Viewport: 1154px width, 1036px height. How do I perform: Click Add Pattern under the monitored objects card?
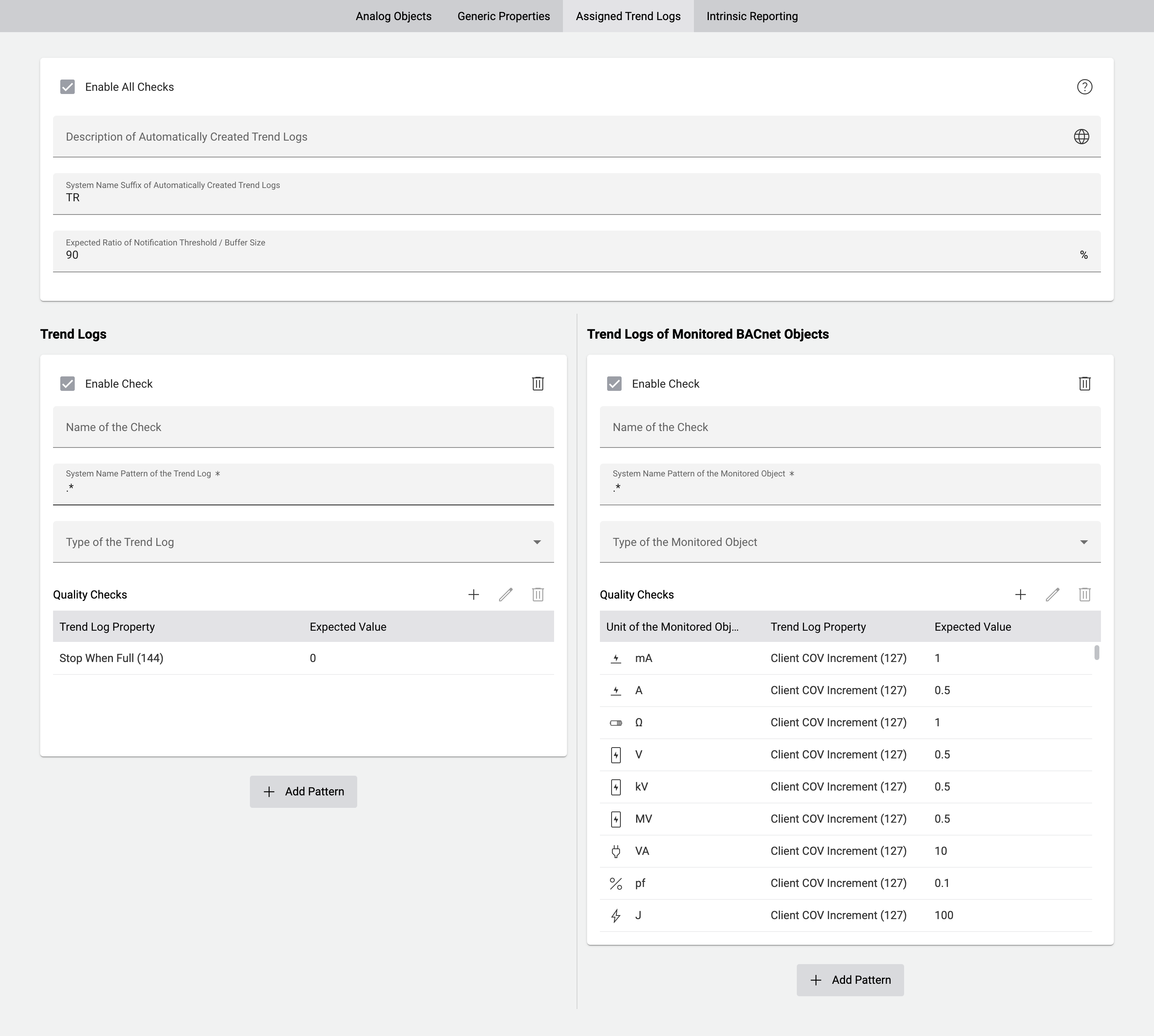point(849,980)
